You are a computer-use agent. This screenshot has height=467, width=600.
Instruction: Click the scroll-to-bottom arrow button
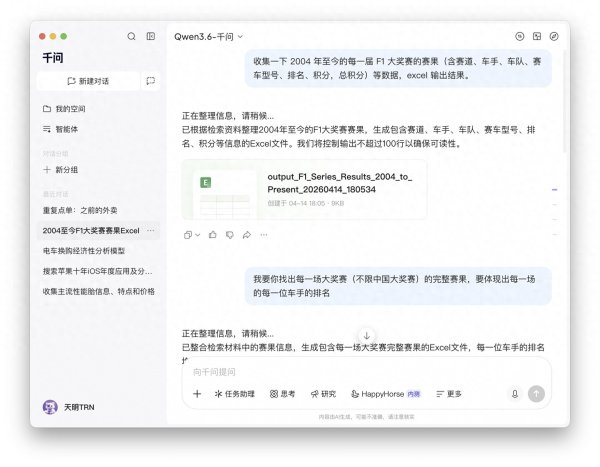pos(367,336)
